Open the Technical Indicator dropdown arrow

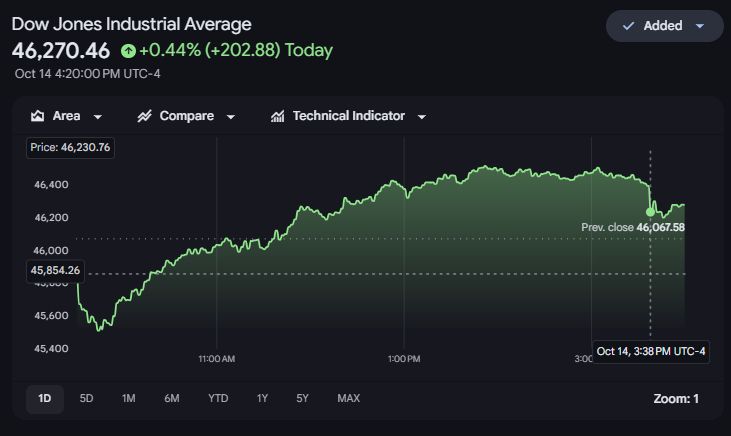pos(422,117)
